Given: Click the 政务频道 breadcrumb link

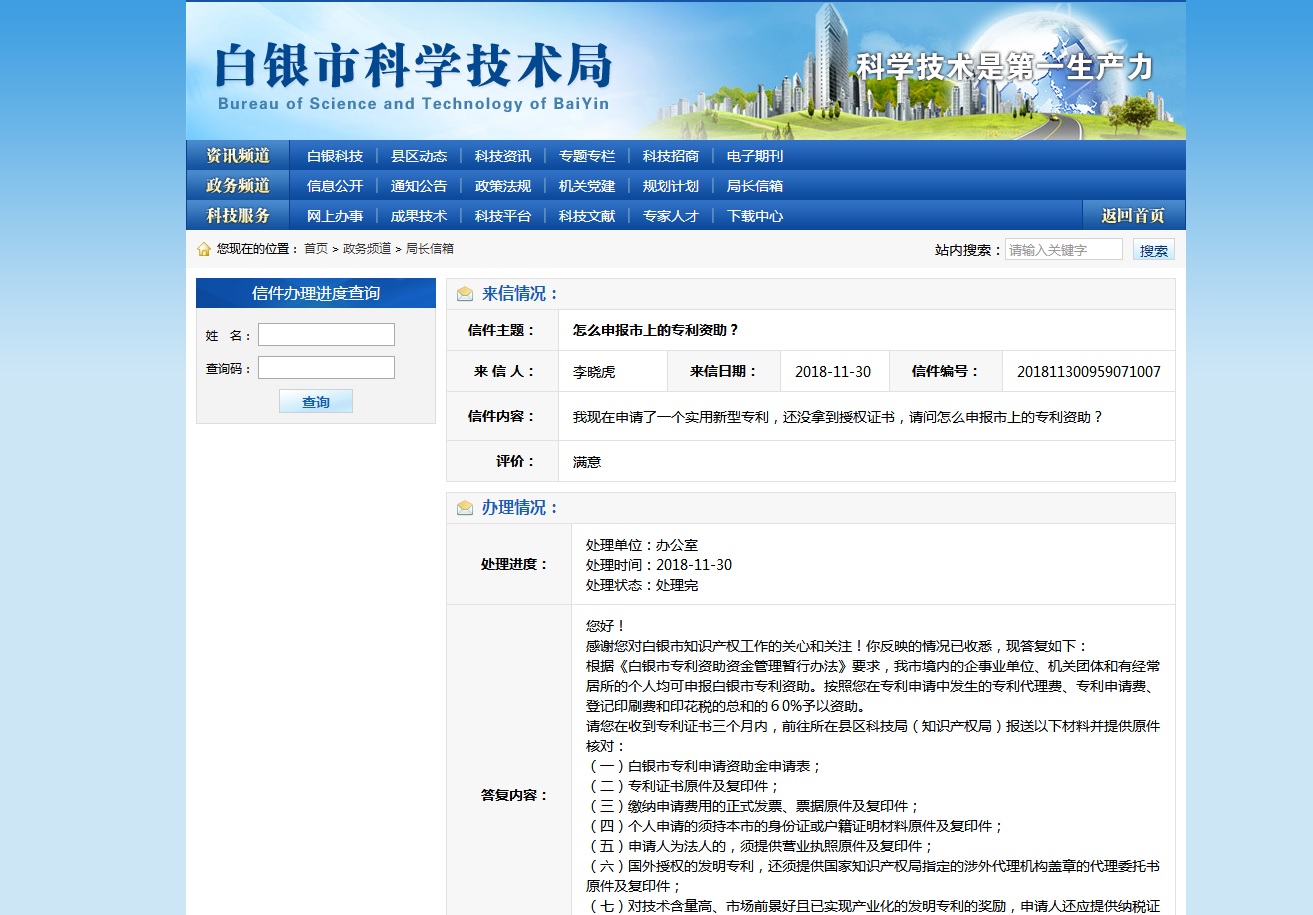Looking at the screenshot, I should point(366,249).
